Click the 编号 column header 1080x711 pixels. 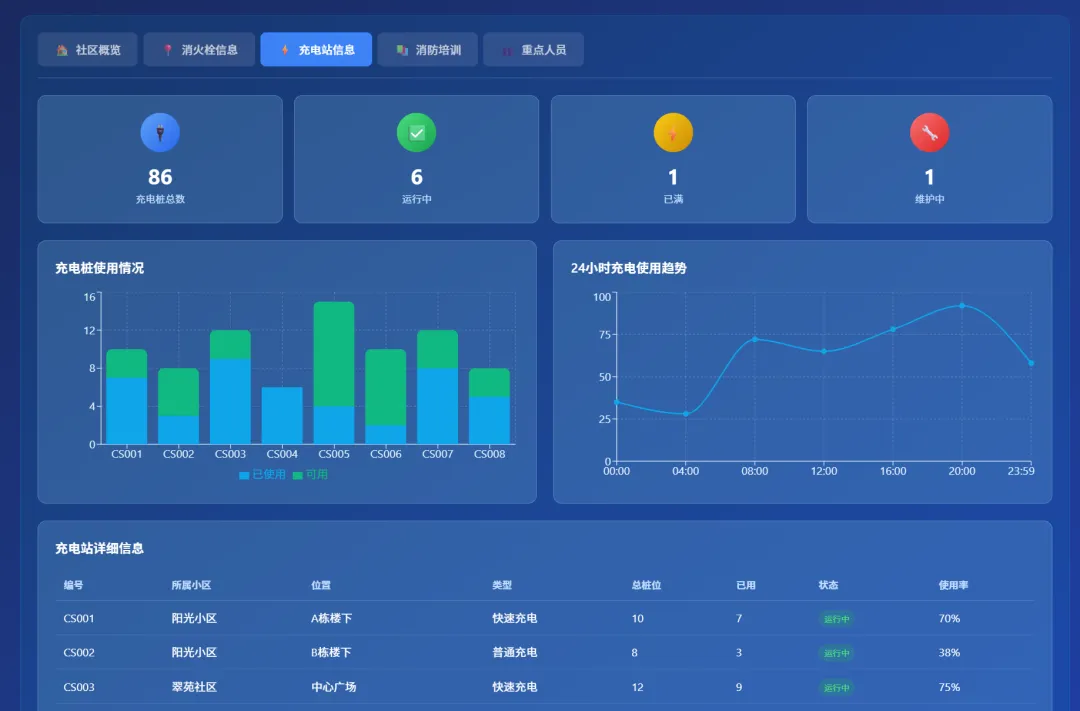point(74,585)
